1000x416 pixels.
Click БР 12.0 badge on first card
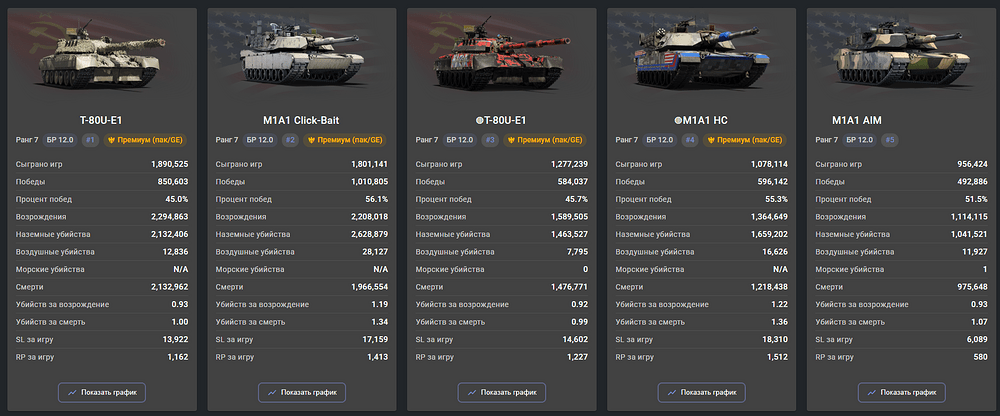tap(63, 140)
